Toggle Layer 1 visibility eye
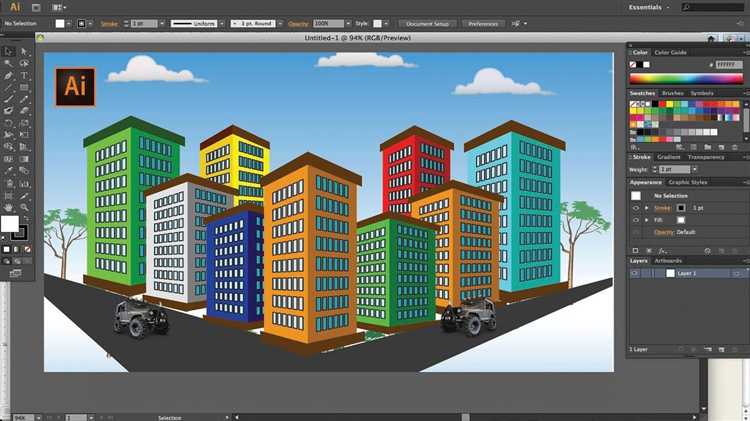Viewport: 750px width, 421px height. (x=635, y=273)
